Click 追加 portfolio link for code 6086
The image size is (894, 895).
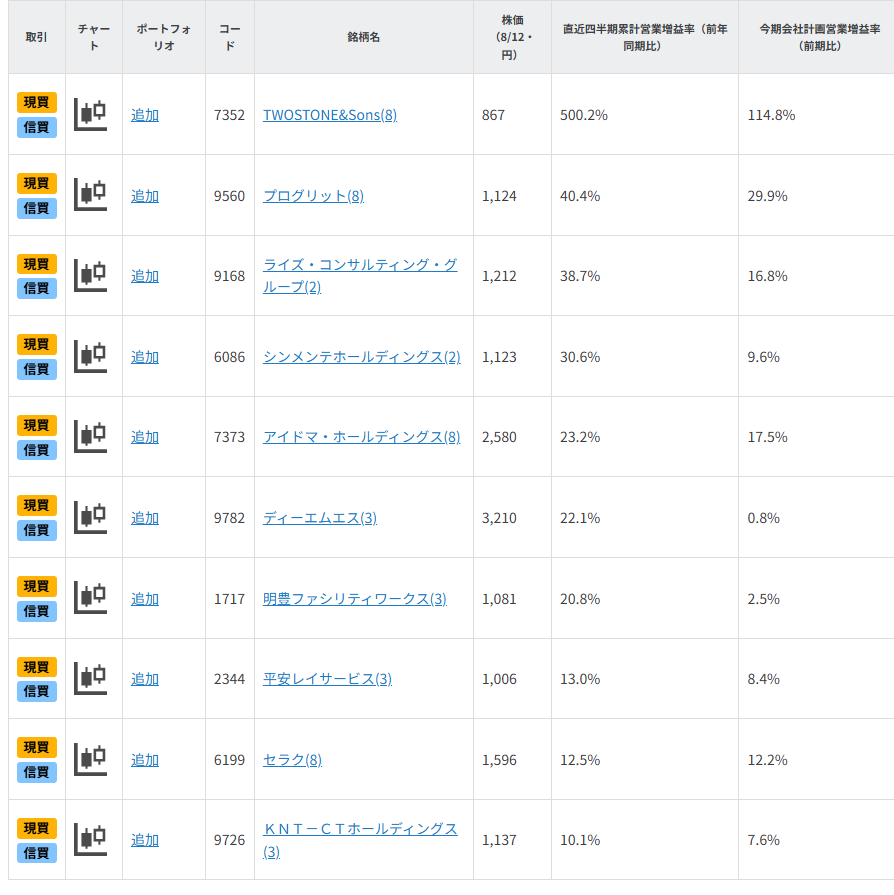pyautogui.click(x=145, y=357)
